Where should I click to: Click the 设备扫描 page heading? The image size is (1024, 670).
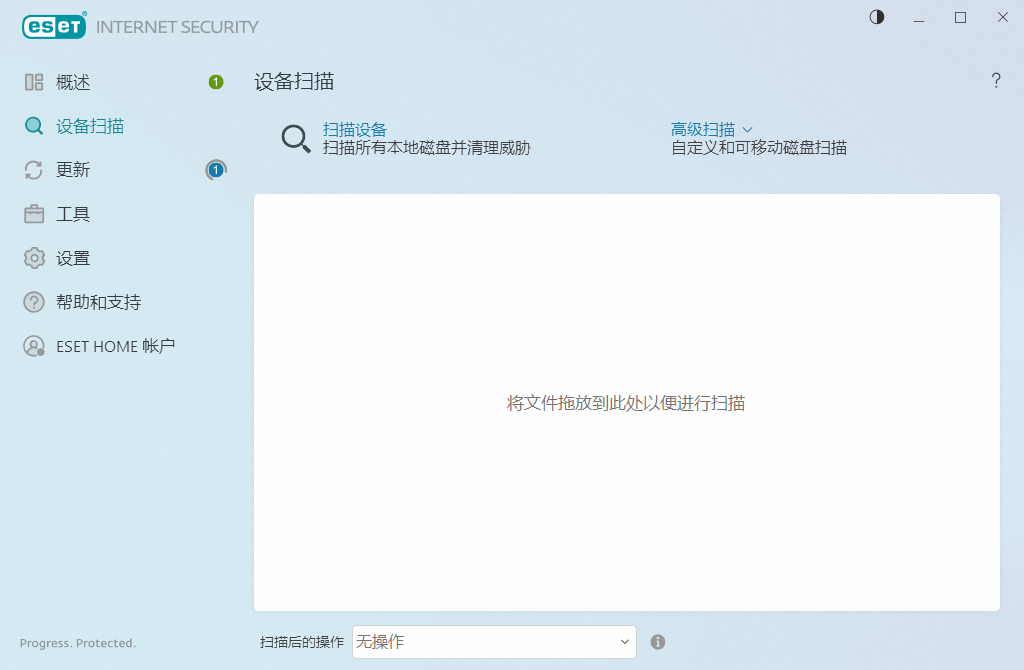point(294,82)
